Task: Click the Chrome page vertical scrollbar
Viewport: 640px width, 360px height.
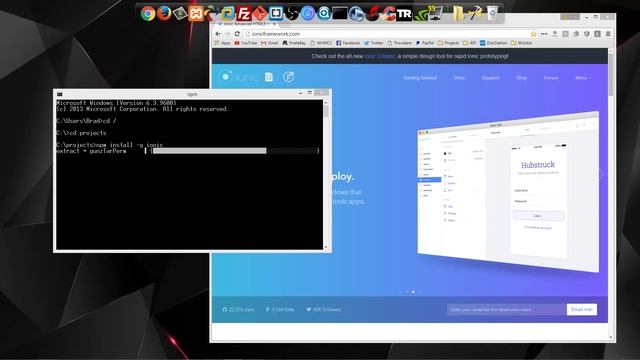Action: [x=611, y=194]
